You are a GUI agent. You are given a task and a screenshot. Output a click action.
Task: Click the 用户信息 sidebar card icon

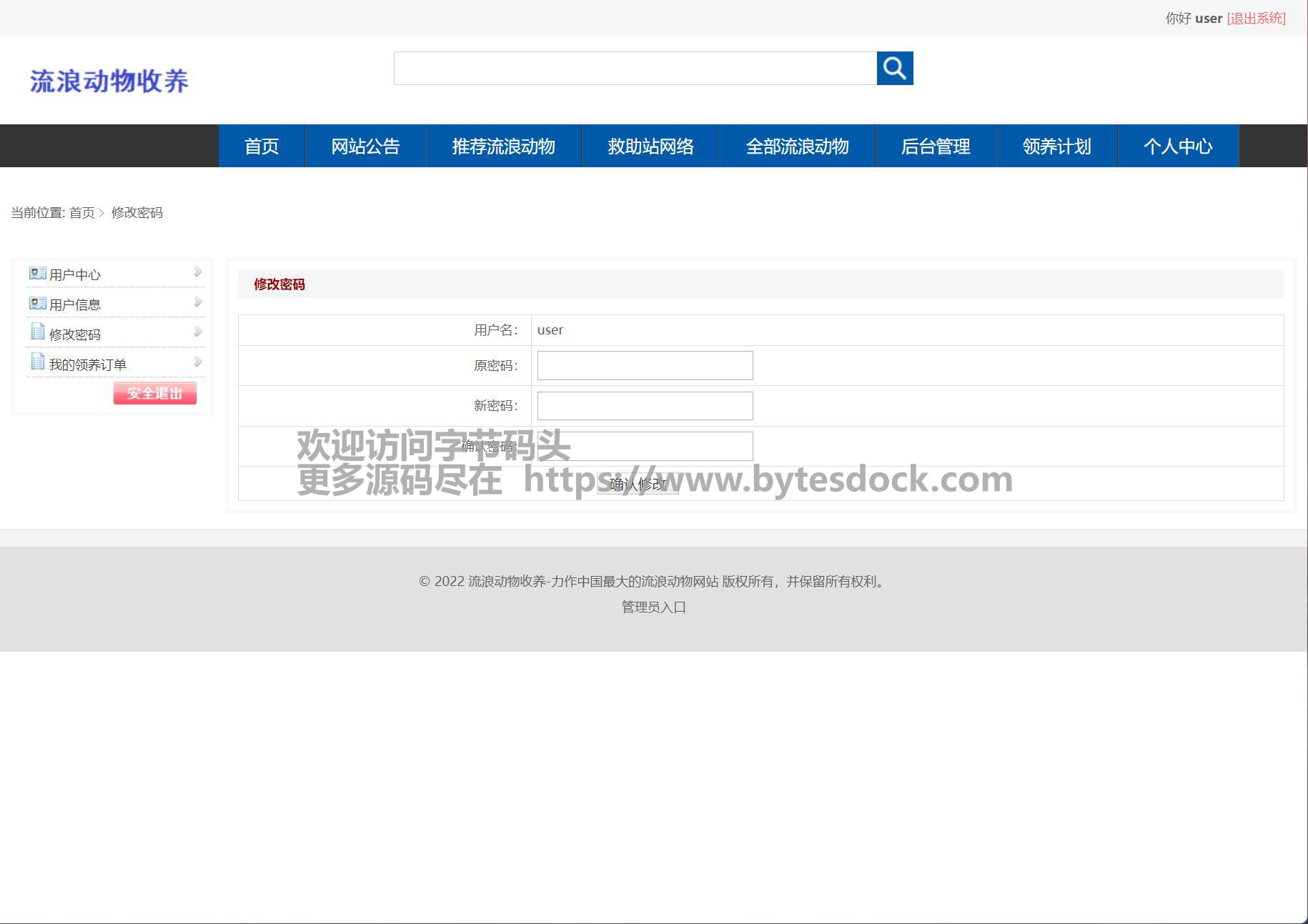37,304
